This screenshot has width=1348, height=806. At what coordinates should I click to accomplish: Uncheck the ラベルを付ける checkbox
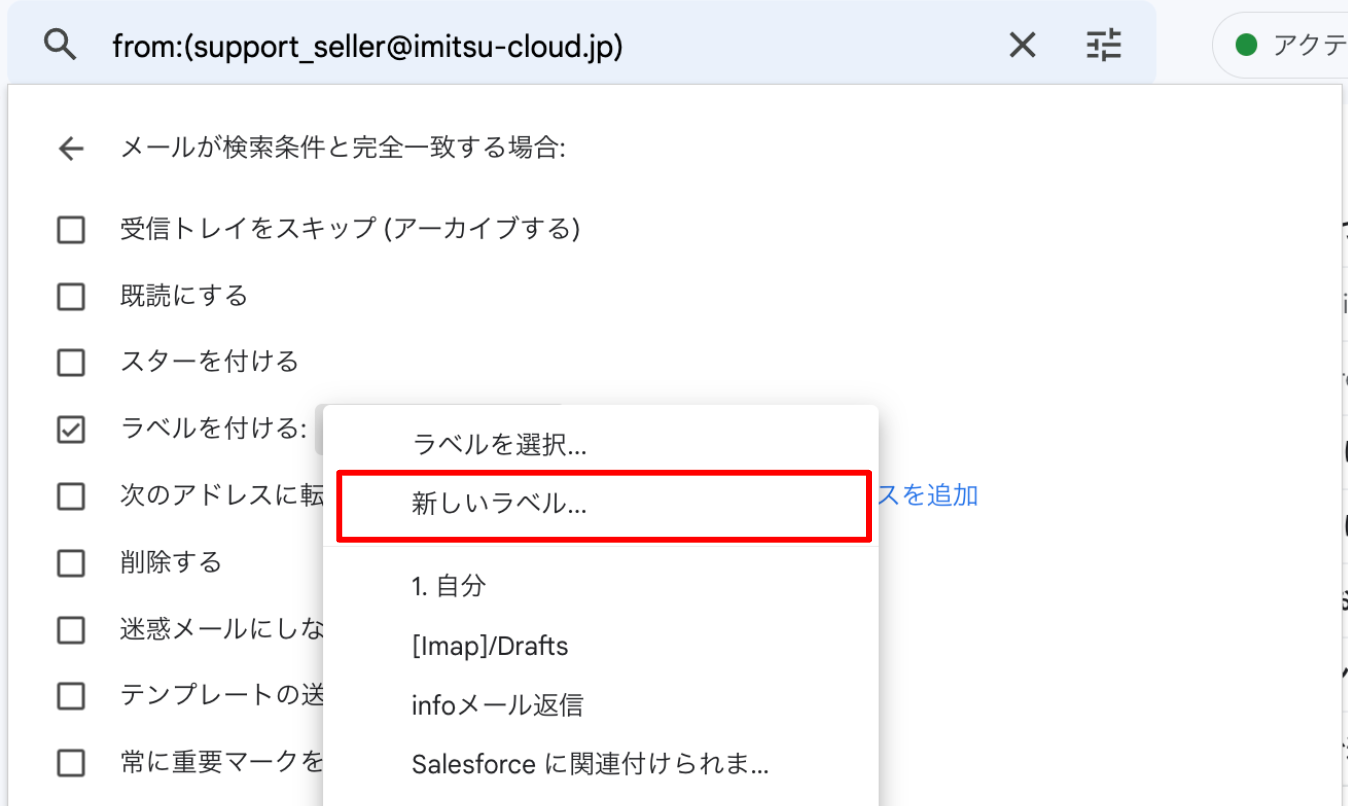[x=71, y=429]
